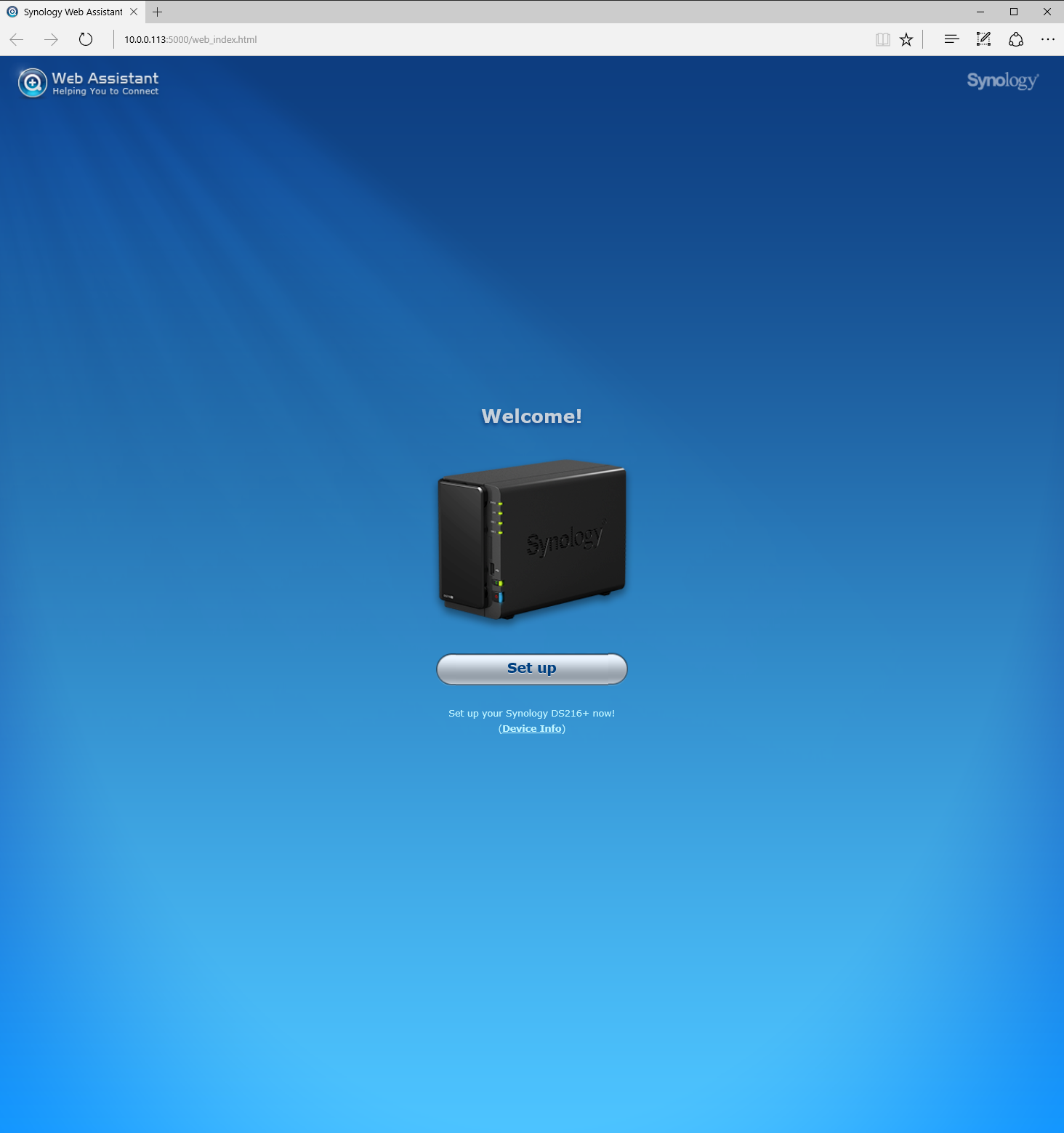Click the Synology brand logo
The width and height of the screenshot is (1064, 1133).
click(1002, 81)
